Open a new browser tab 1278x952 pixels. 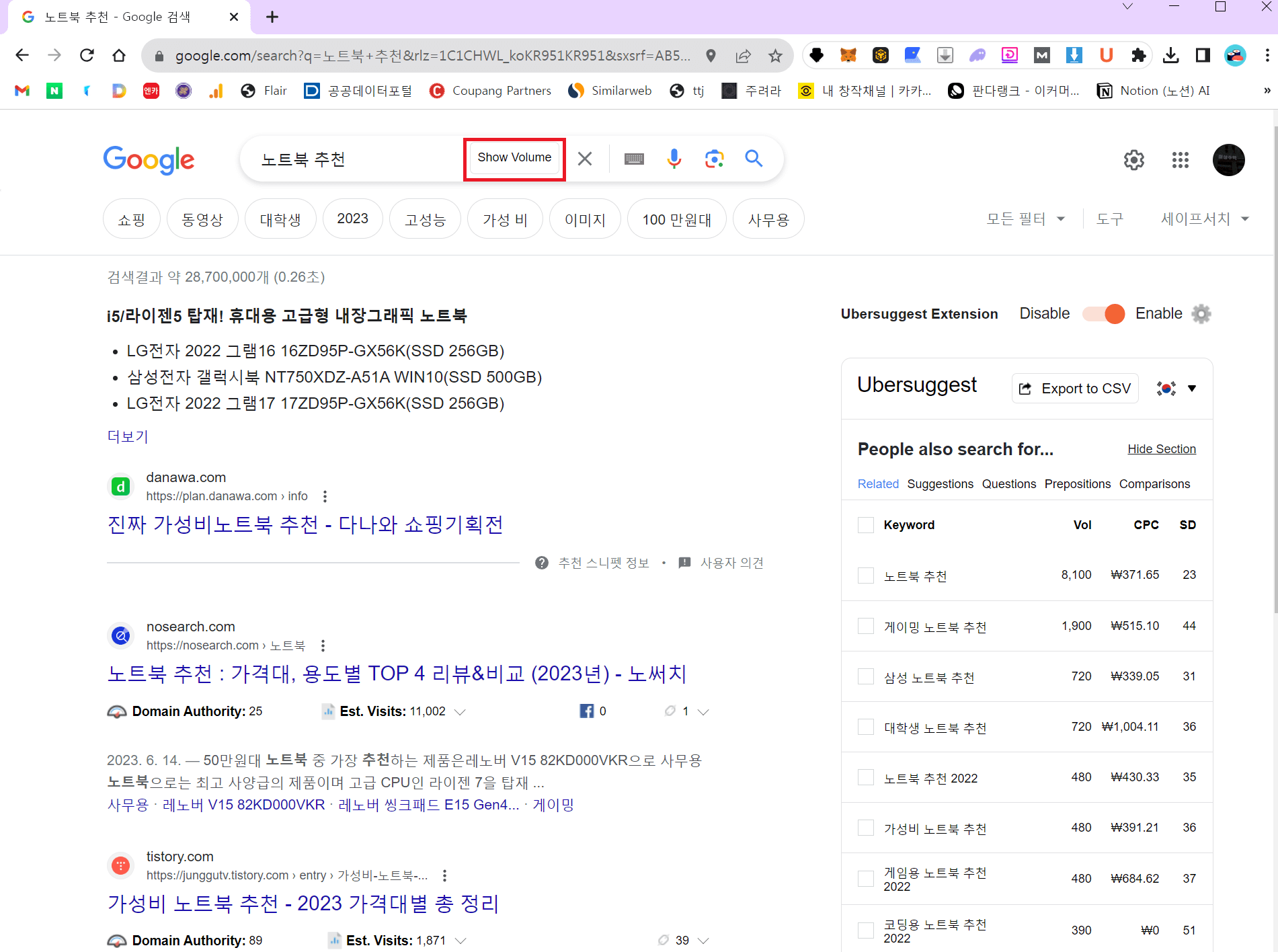[x=272, y=17]
